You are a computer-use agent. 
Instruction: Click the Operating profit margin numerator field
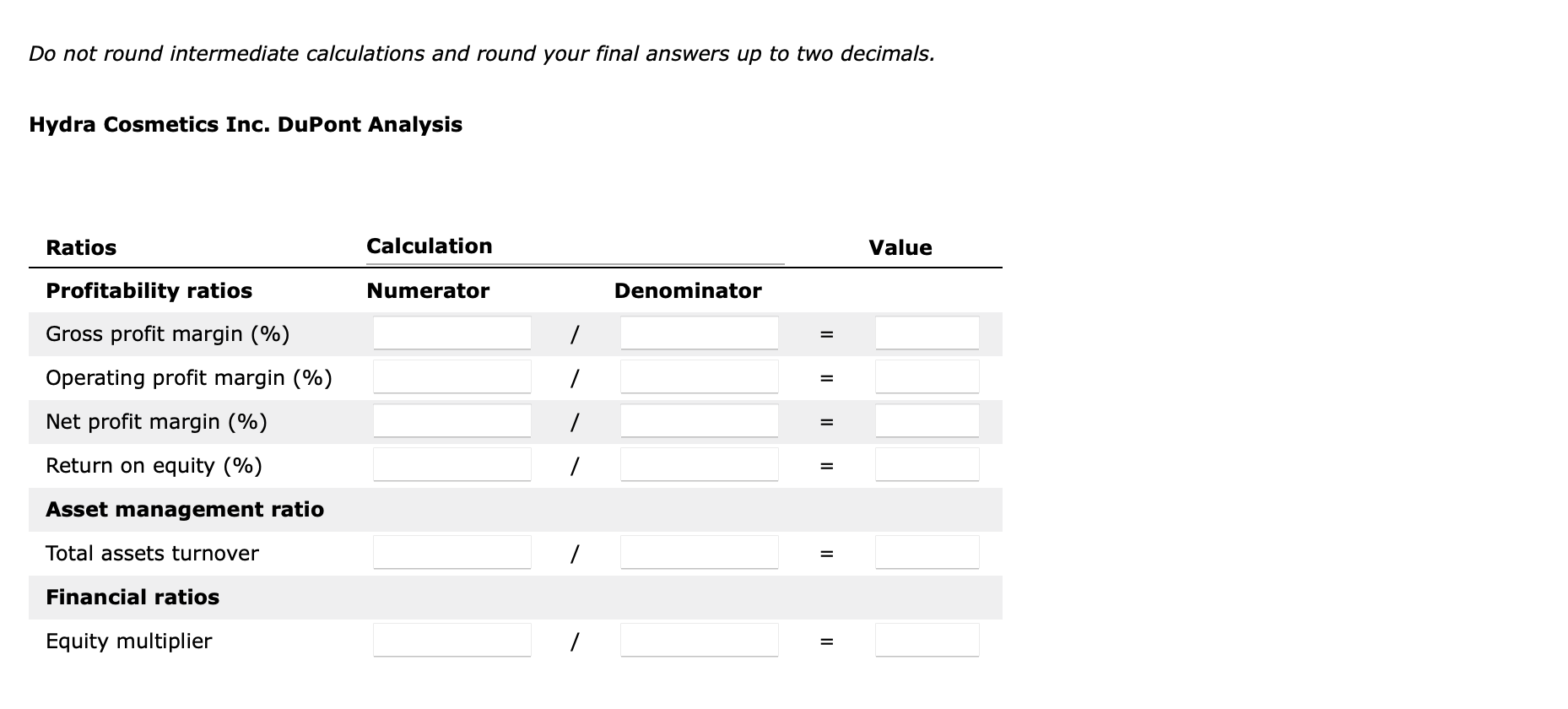(451, 377)
